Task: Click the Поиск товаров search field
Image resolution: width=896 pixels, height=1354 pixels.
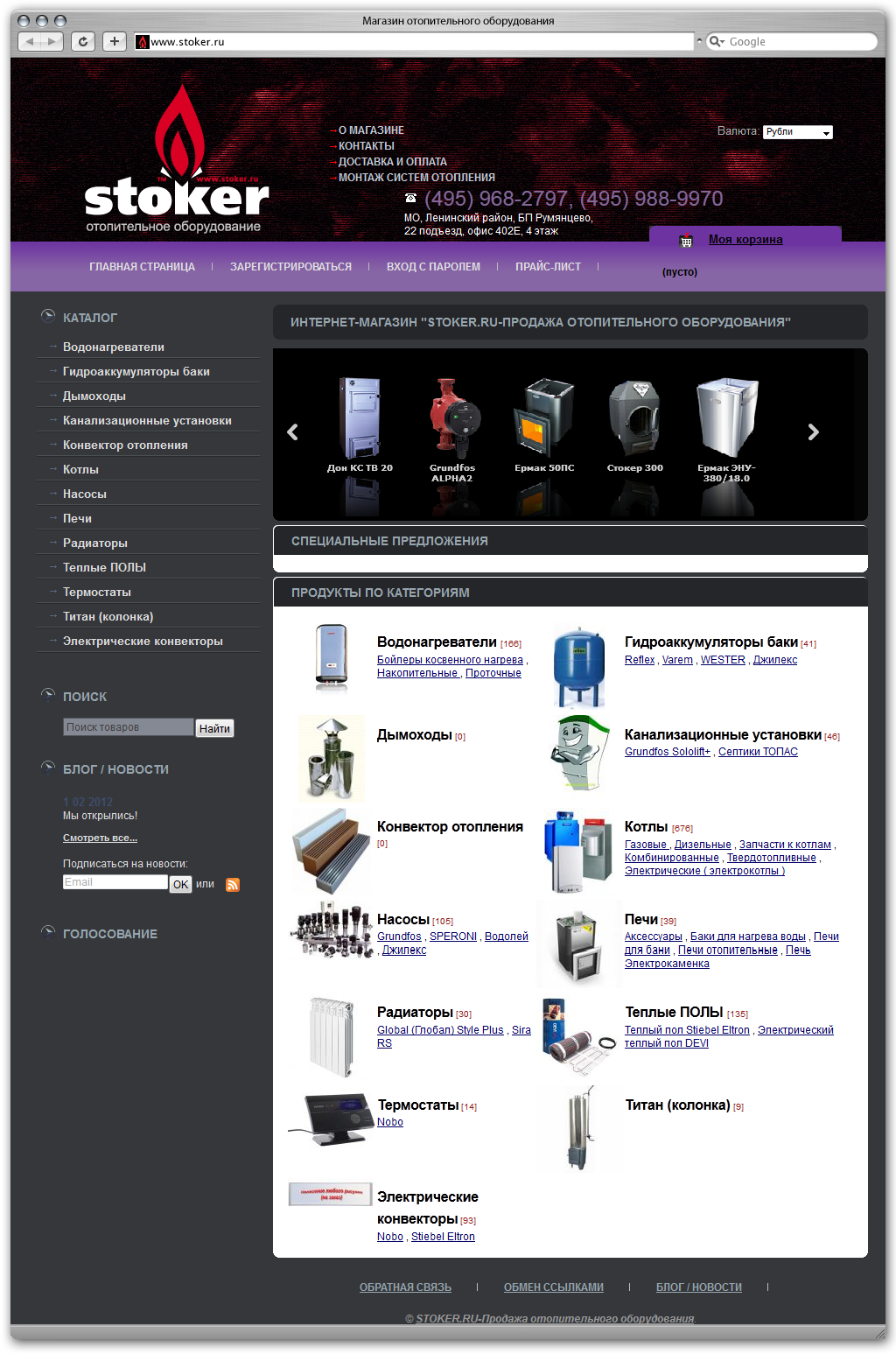Action: [x=128, y=727]
